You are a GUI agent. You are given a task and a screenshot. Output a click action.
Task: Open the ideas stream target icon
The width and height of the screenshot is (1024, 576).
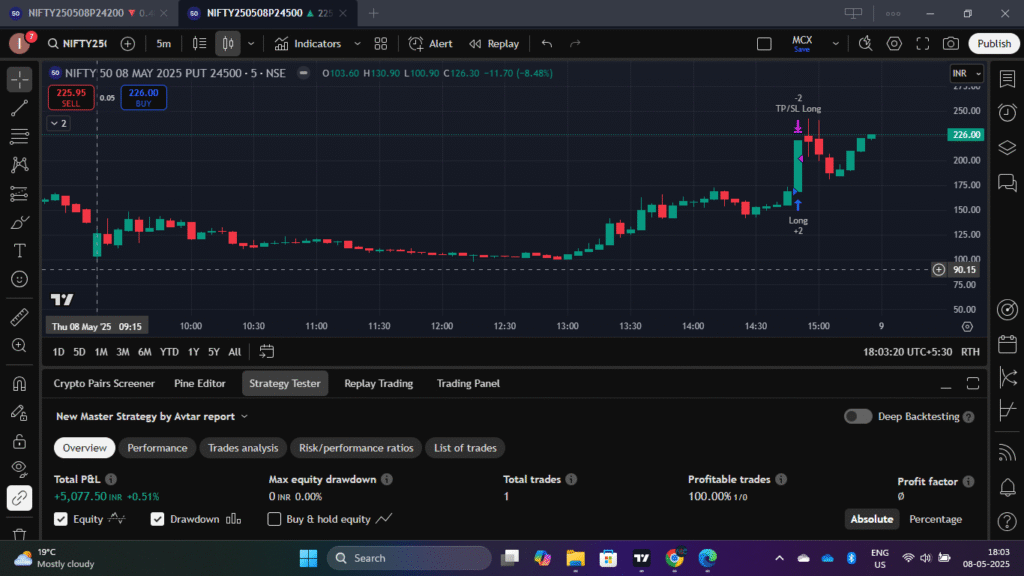[1007, 310]
